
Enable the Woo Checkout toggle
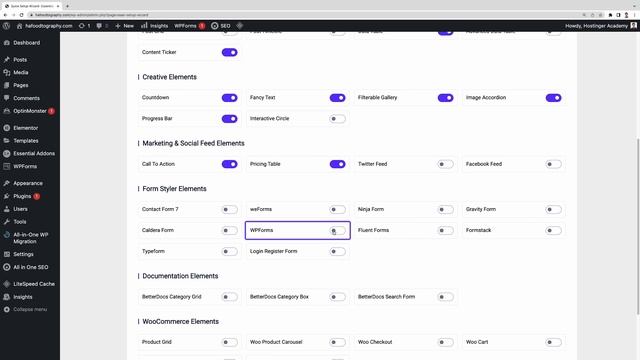[445, 342]
